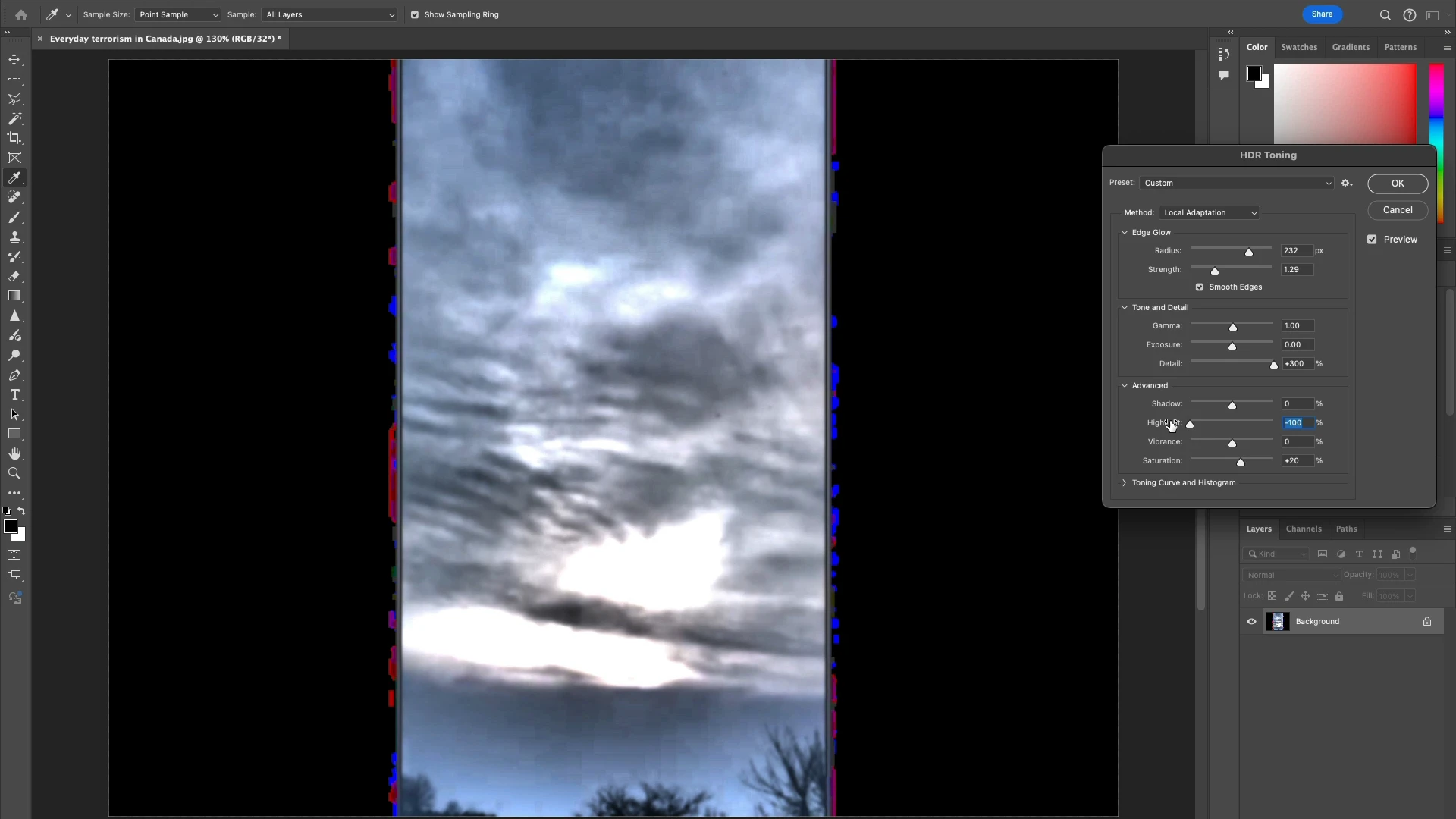Switch to the Channels tab
Viewport: 1456px width, 819px height.
[x=1304, y=529]
